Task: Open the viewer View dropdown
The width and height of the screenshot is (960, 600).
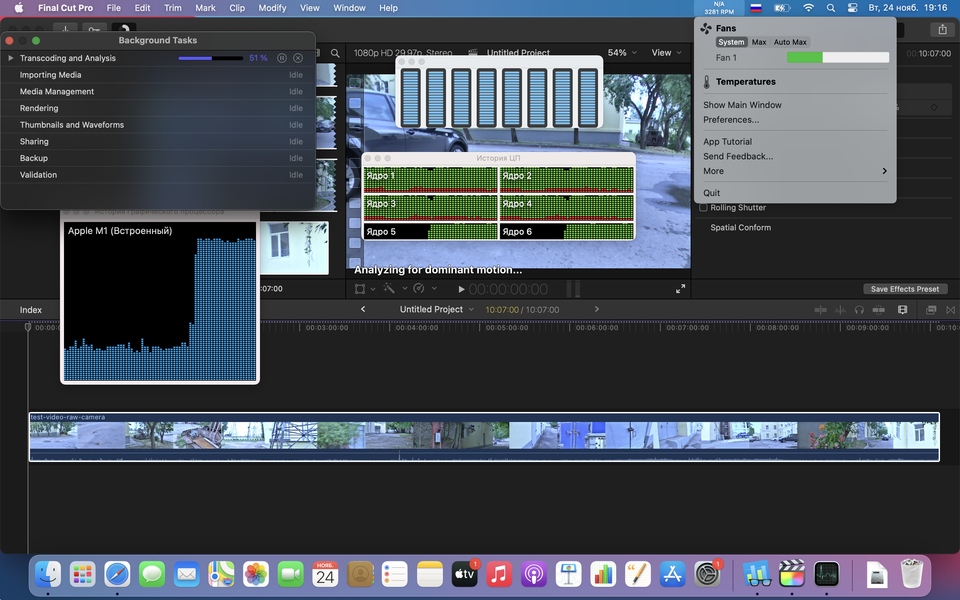Action: coord(665,53)
